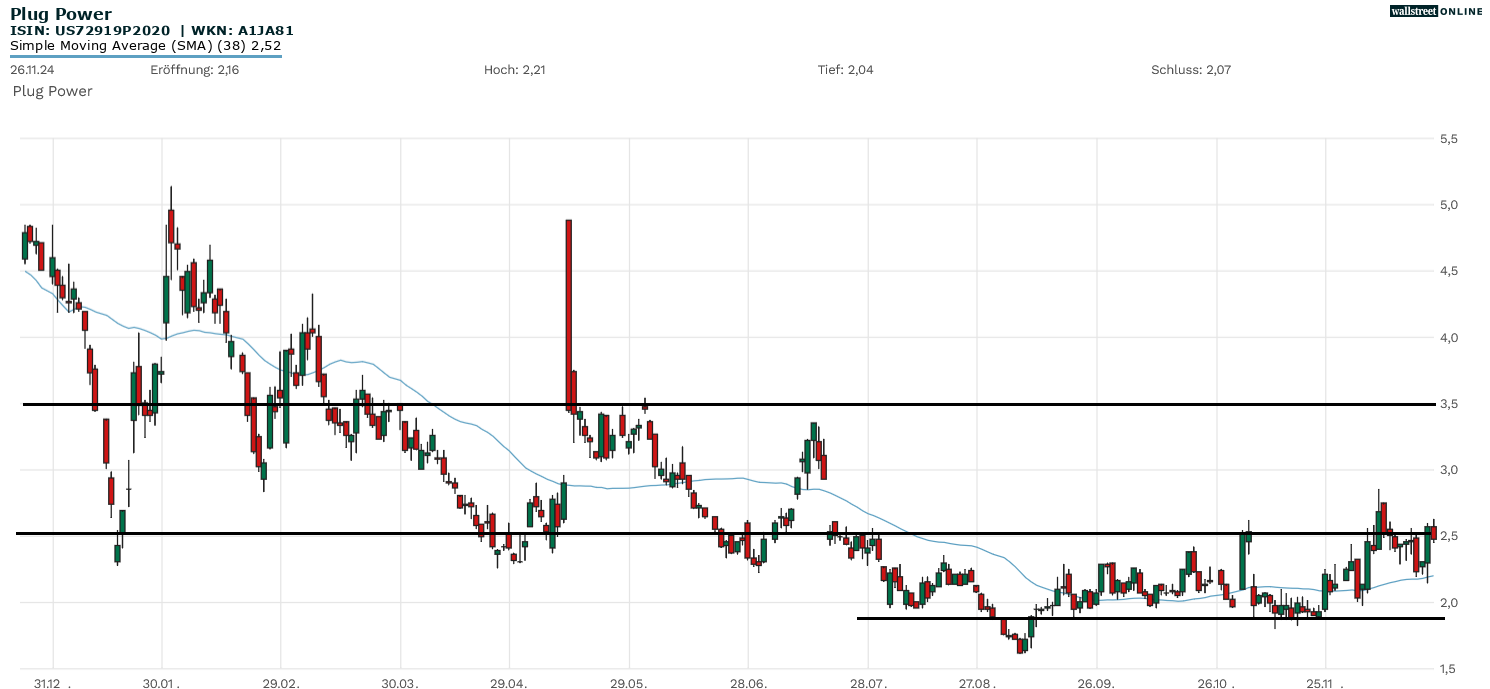This screenshot has height=689, width=1490.
Task: Click the Hoch 2,21 value
Action: (514, 70)
